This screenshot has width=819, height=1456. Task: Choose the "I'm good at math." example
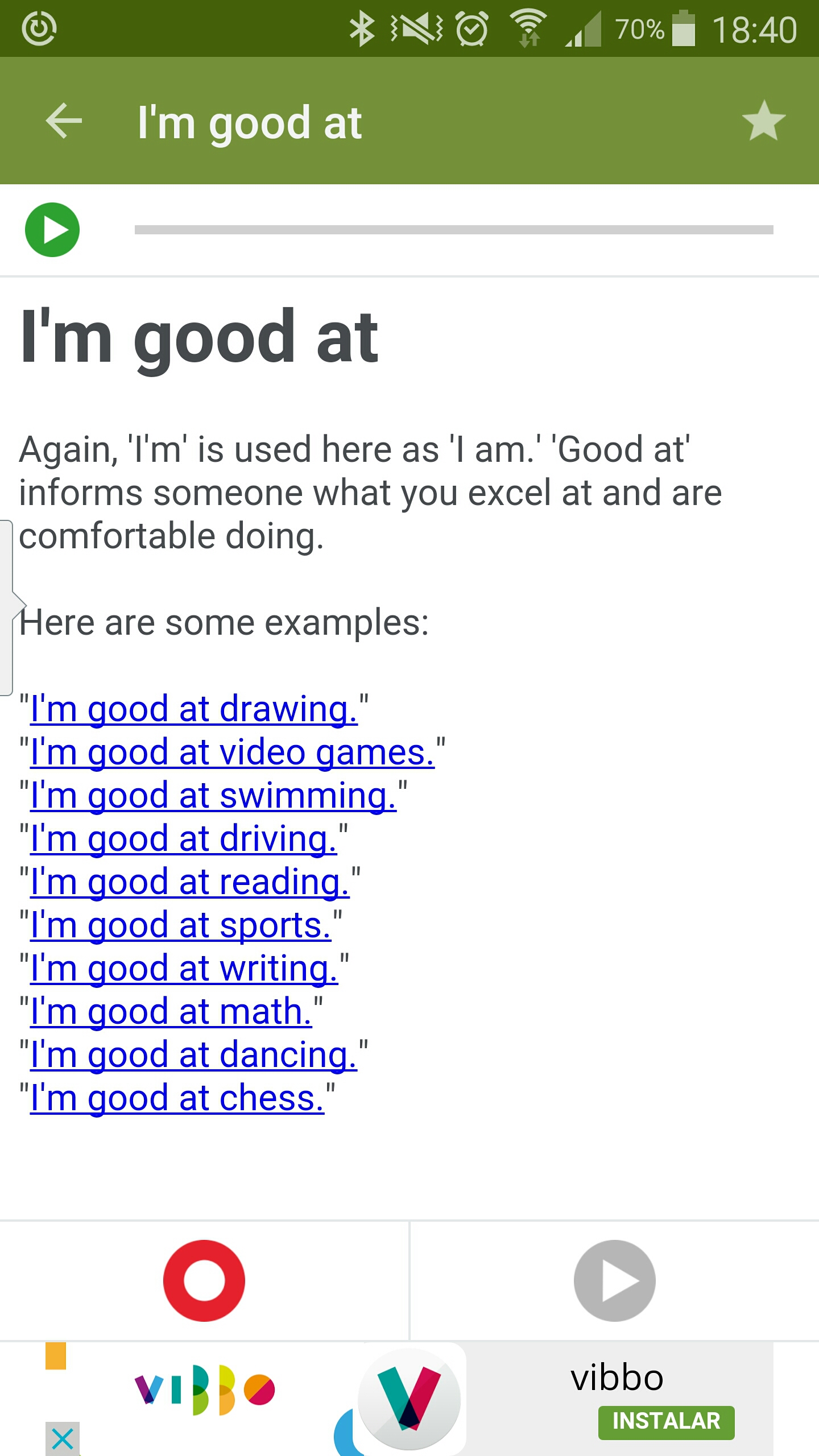[171, 1012]
